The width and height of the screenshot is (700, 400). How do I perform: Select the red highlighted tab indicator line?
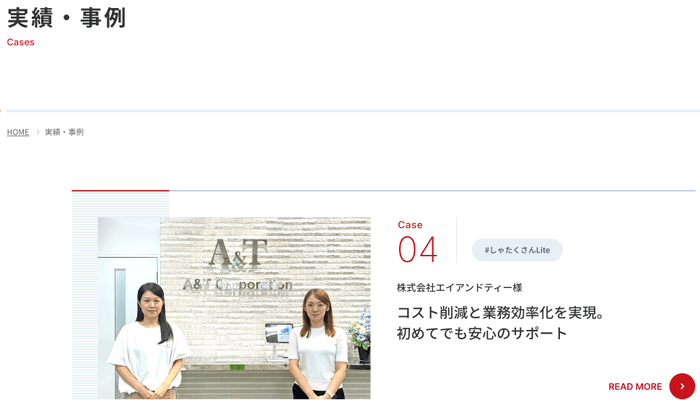point(120,190)
